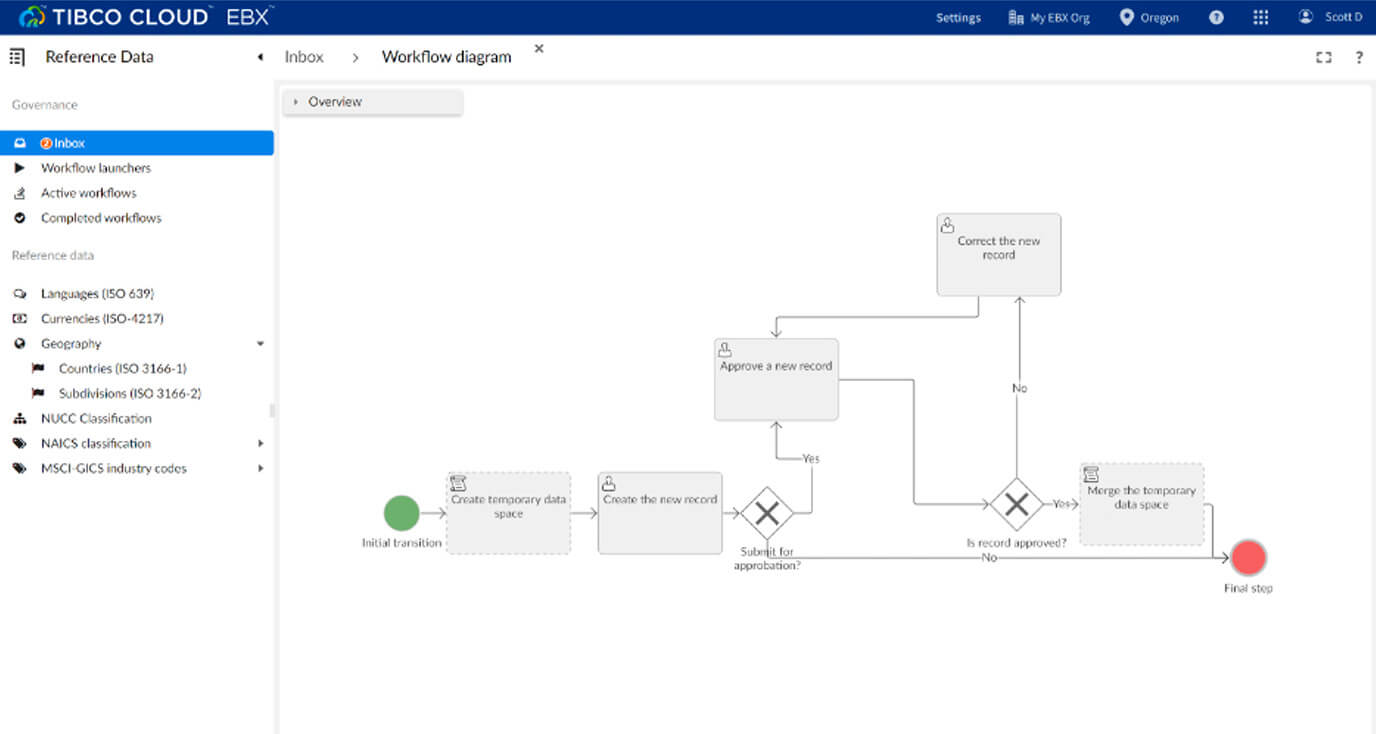Click the My EBX Org building icon
This screenshot has width=1376, height=734.
1016,17
